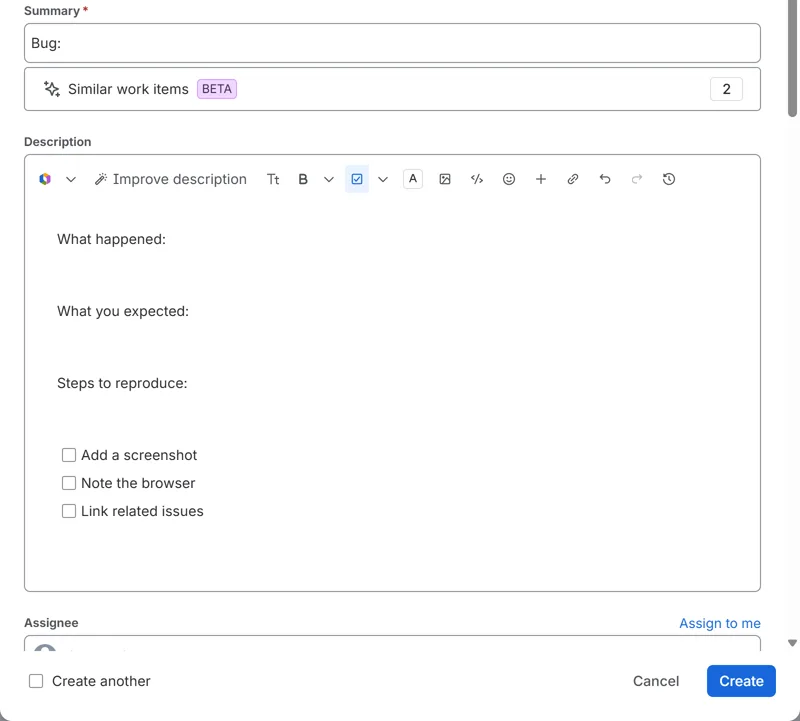Add a link to description
The width and height of the screenshot is (800, 721).
[573, 179]
